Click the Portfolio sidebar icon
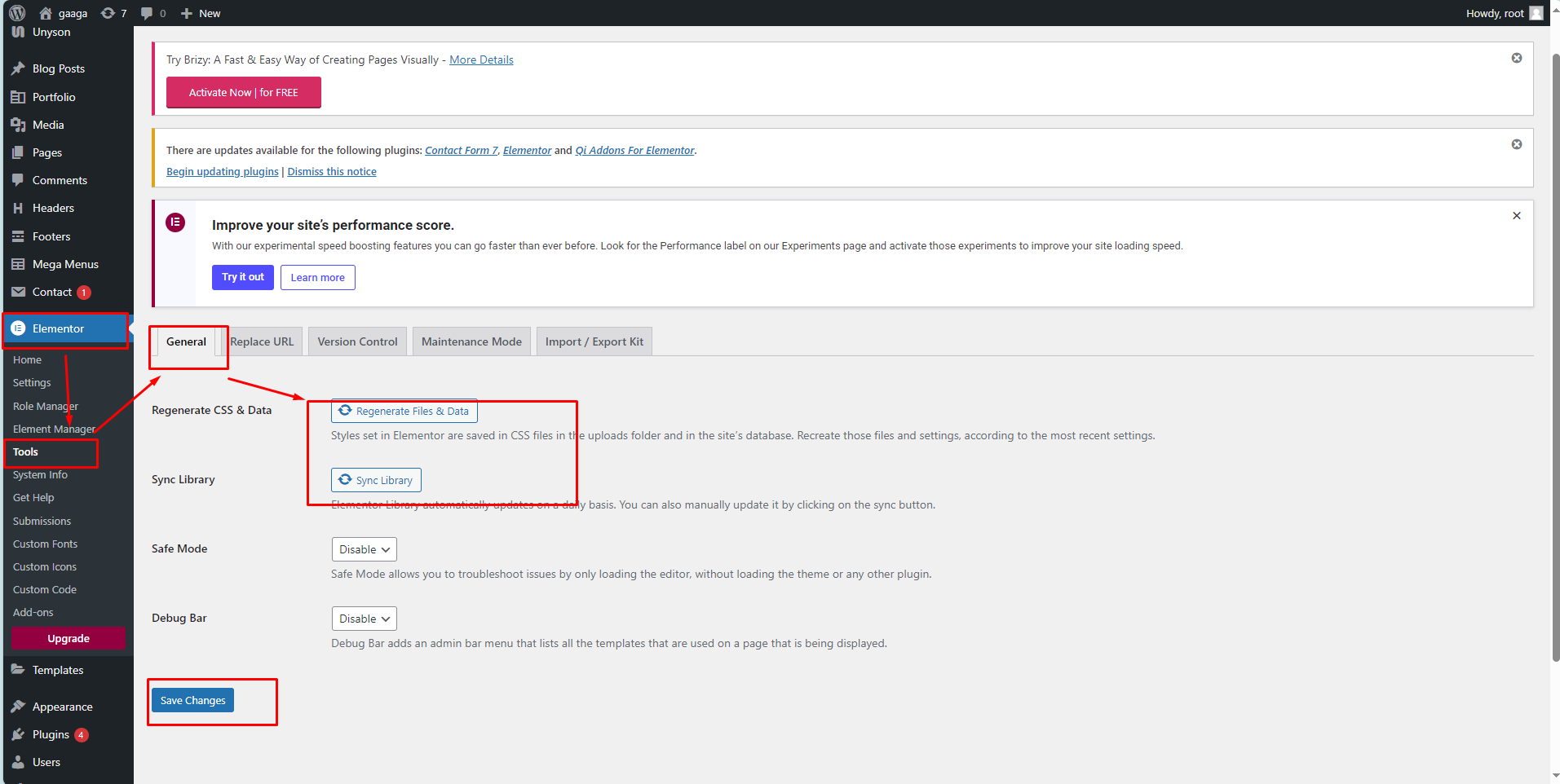The height and width of the screenshot is (784, 1560). 18,97
